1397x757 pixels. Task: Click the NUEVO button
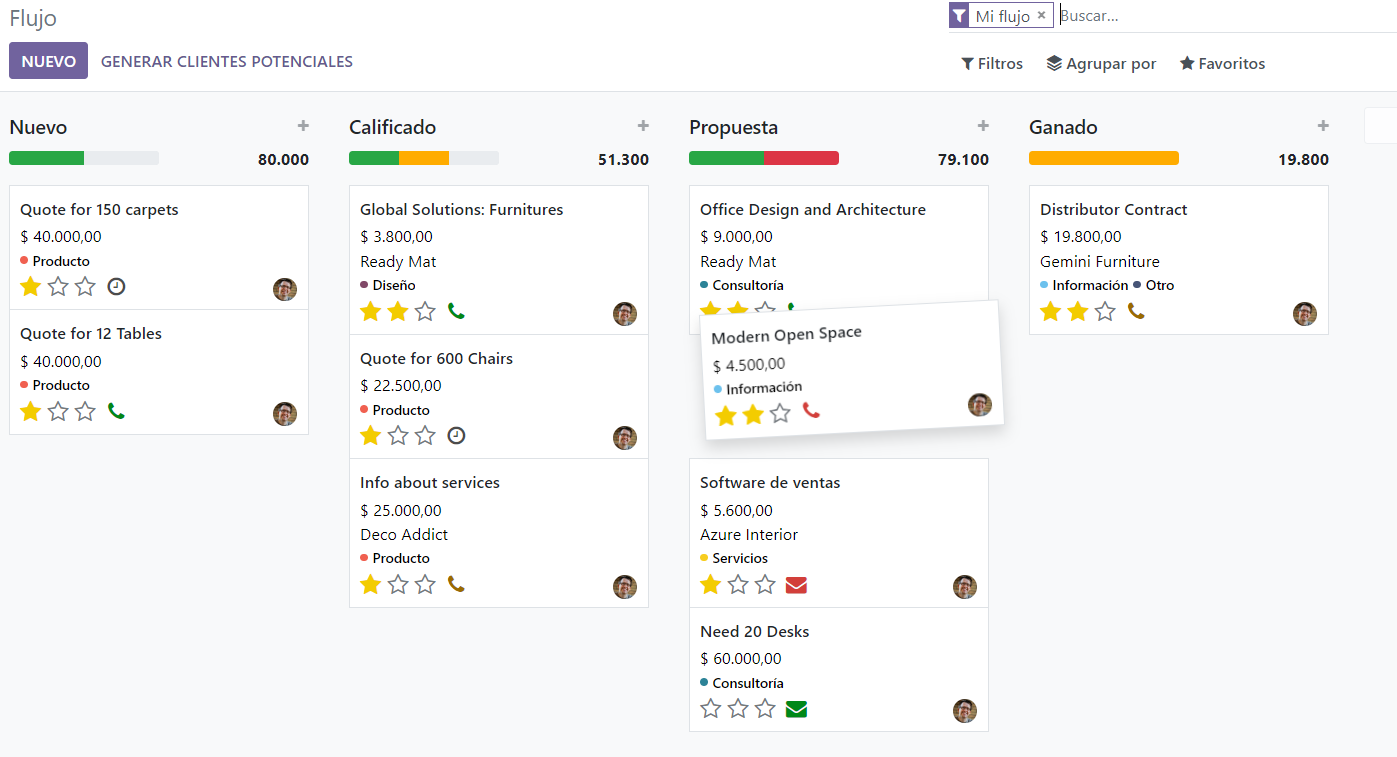click(x=48, y=61)
